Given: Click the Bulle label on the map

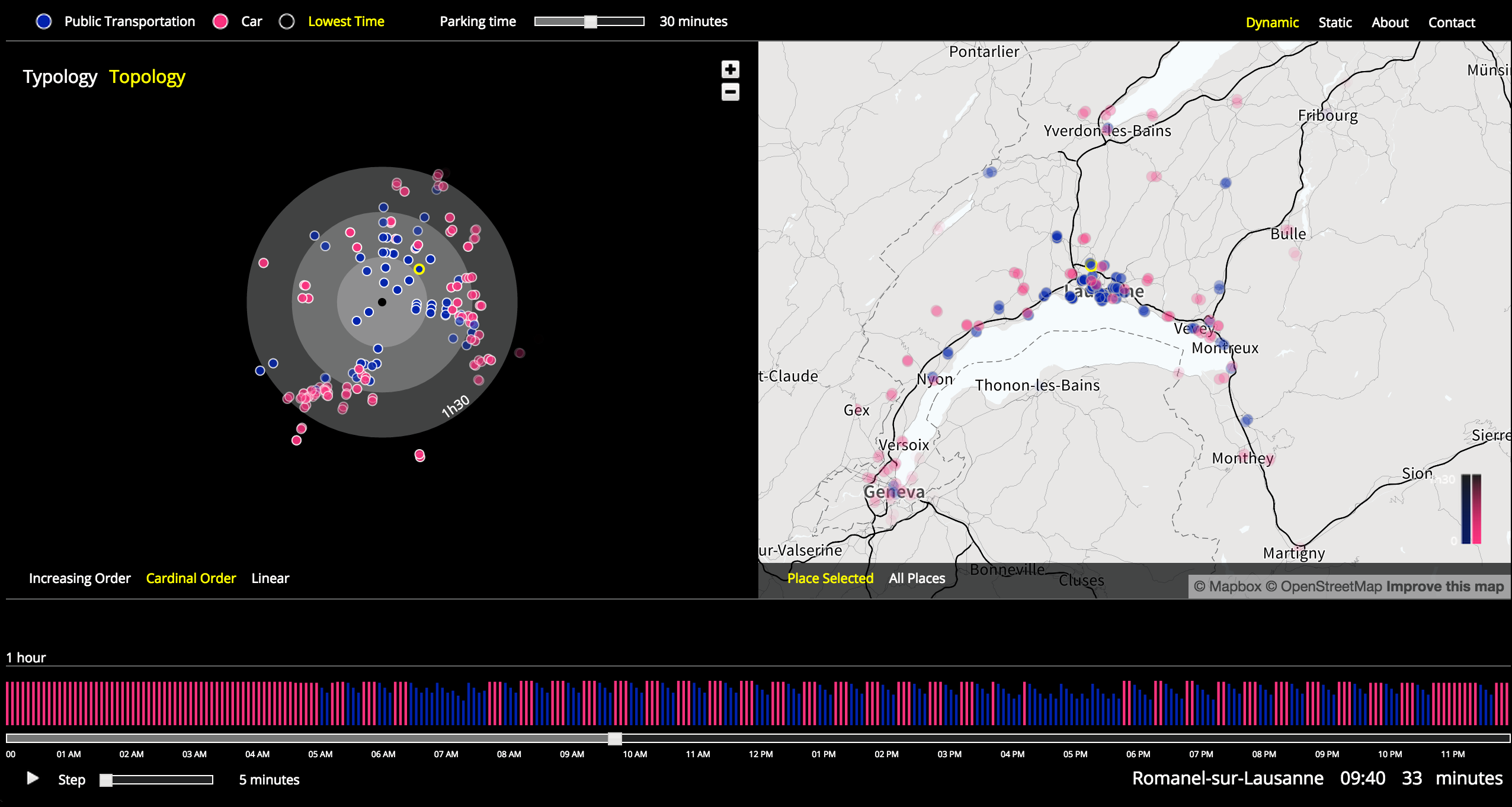Looking at the screenshot, I should tap(1288, 234).
